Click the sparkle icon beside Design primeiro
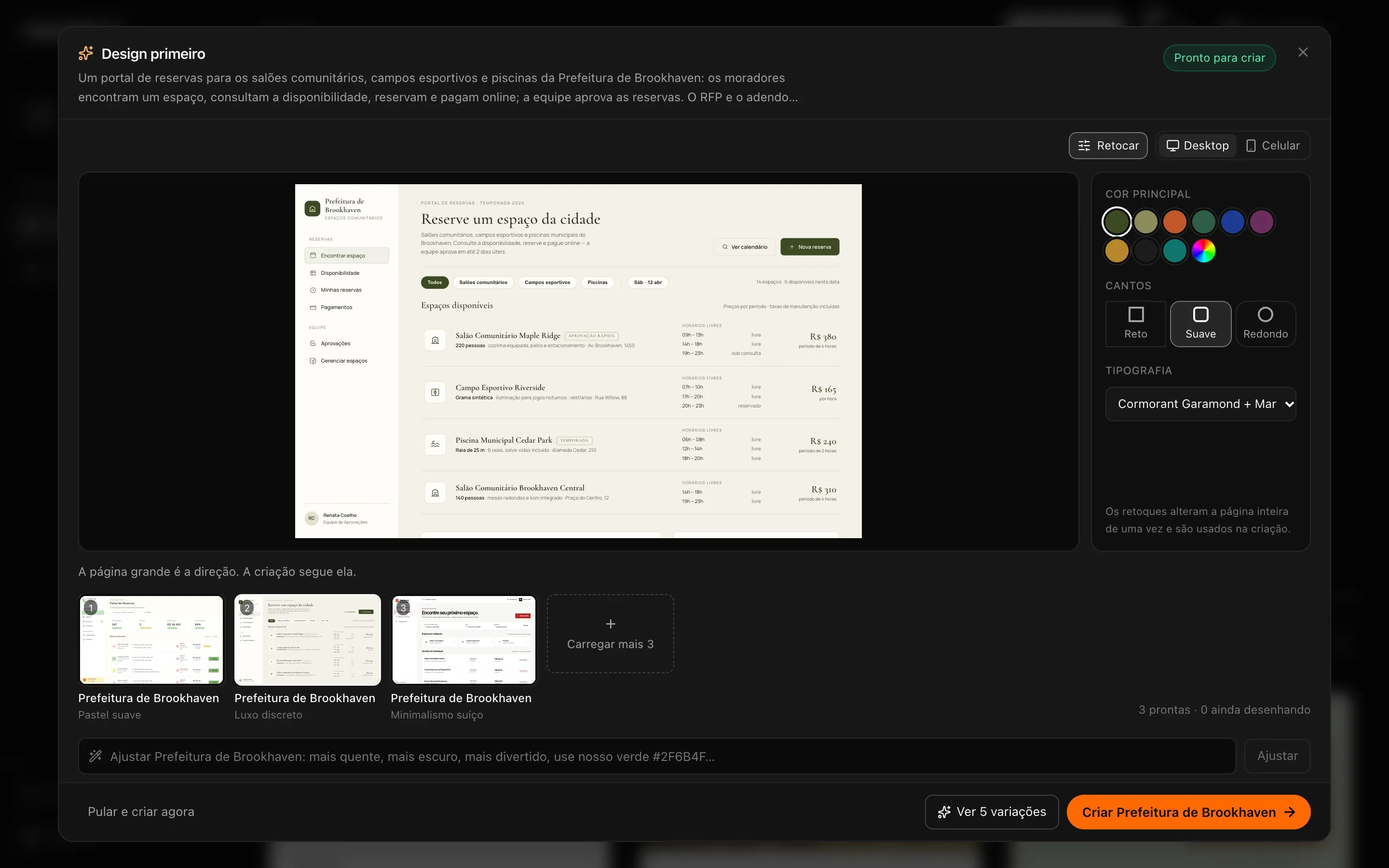The image size is (1389, 868). click(85, 54)
